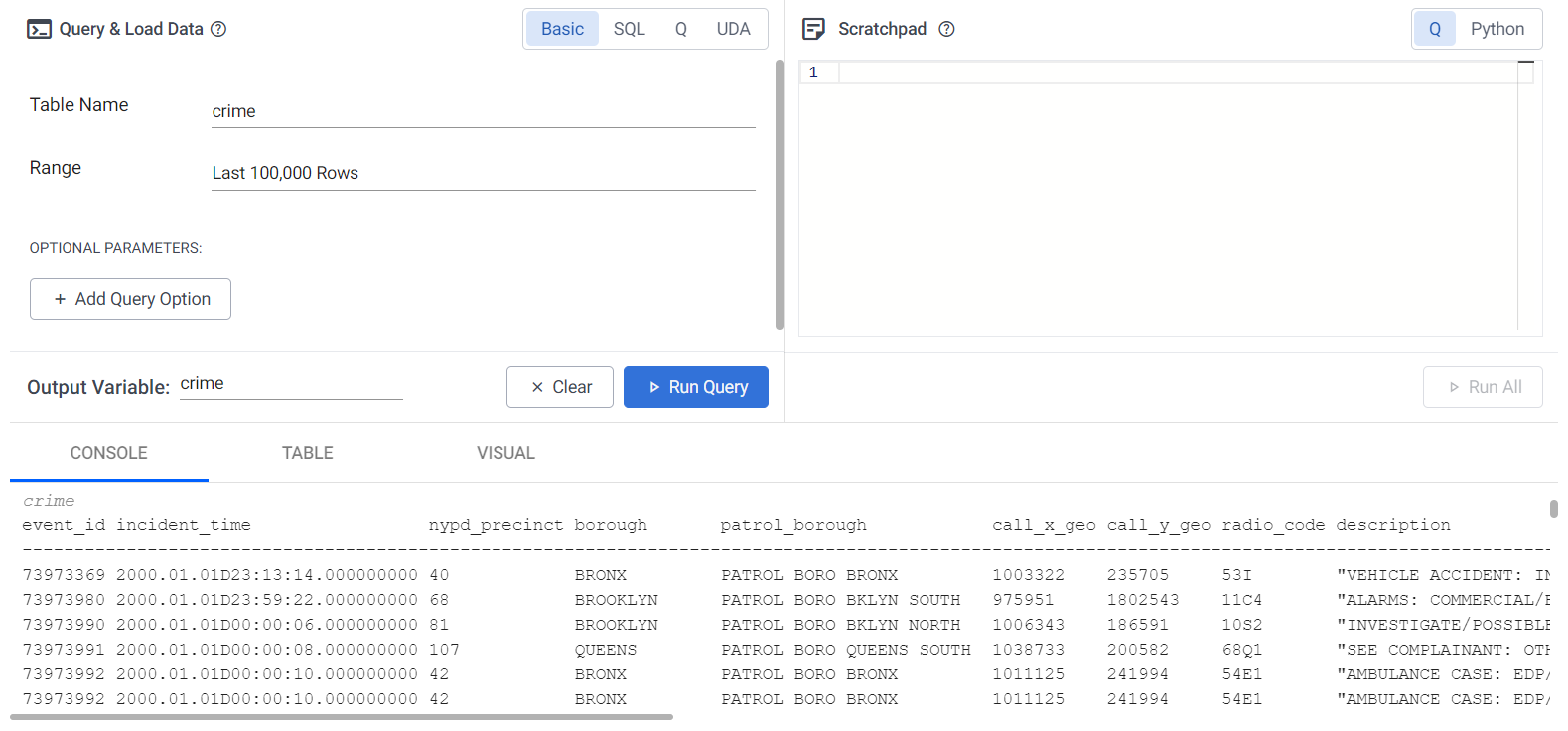
Task: Click the Query & Load Data terminal icon
Action: pos(39,29)
